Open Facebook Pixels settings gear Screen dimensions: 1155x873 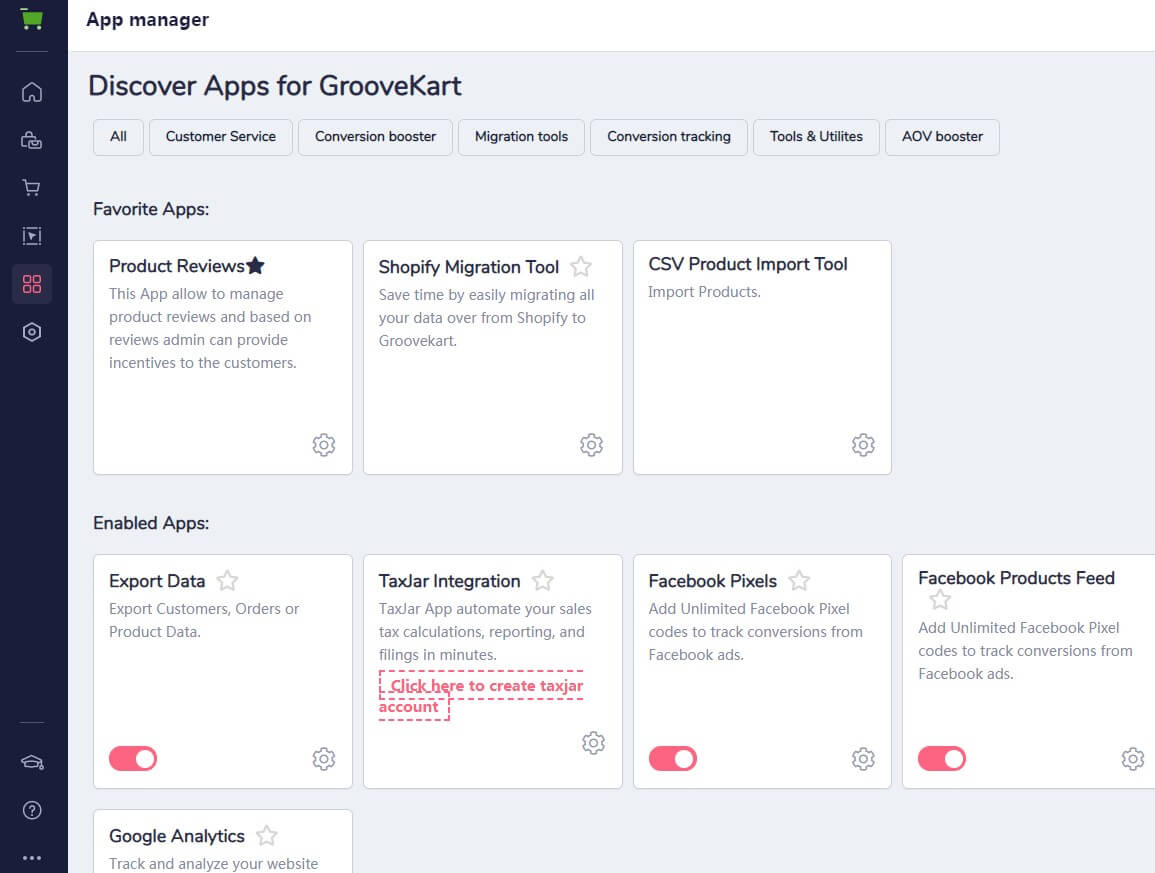click(863, 759)
